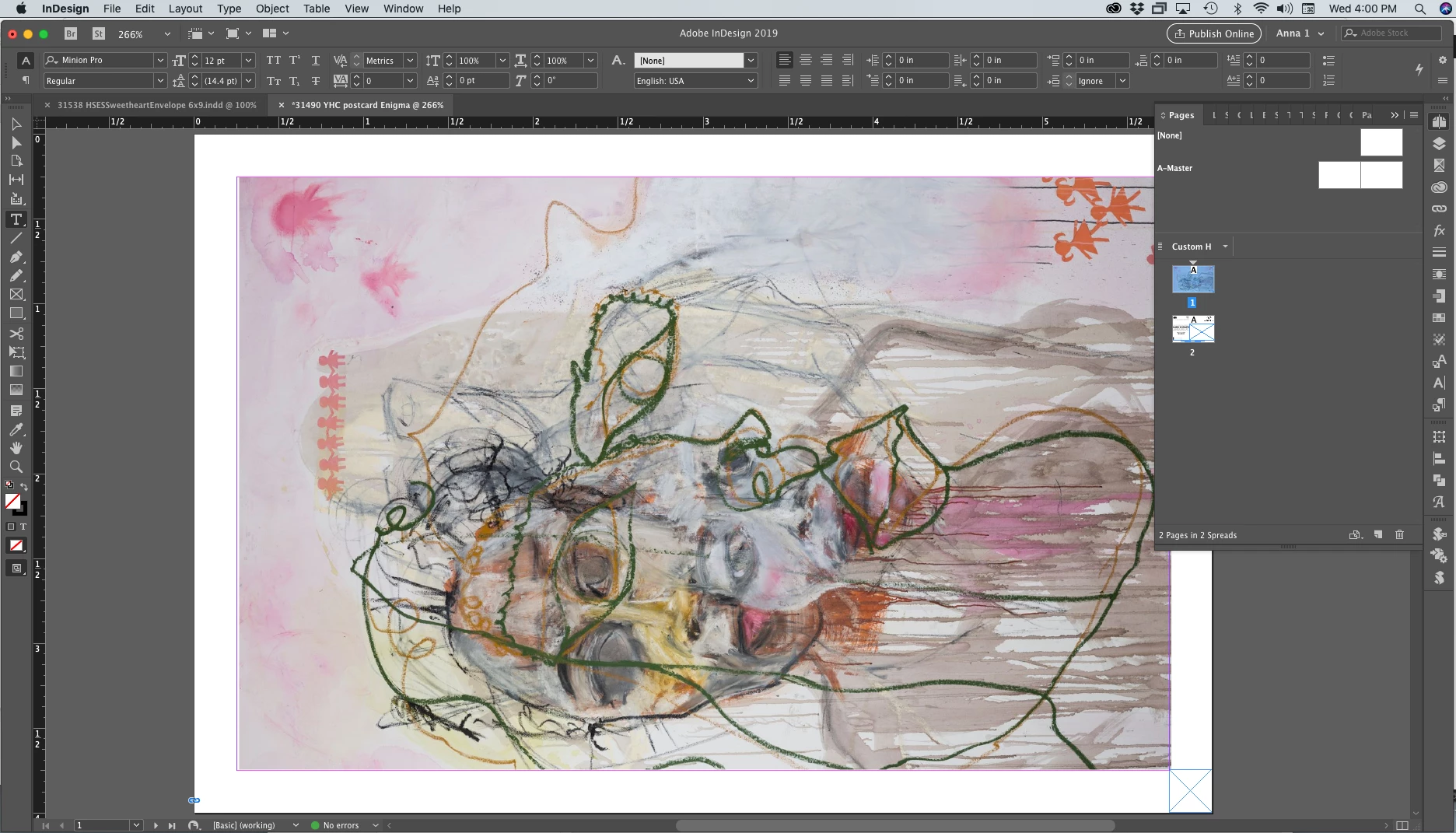Select the Note tool
Screen dimensions: 1456x833
16,410
